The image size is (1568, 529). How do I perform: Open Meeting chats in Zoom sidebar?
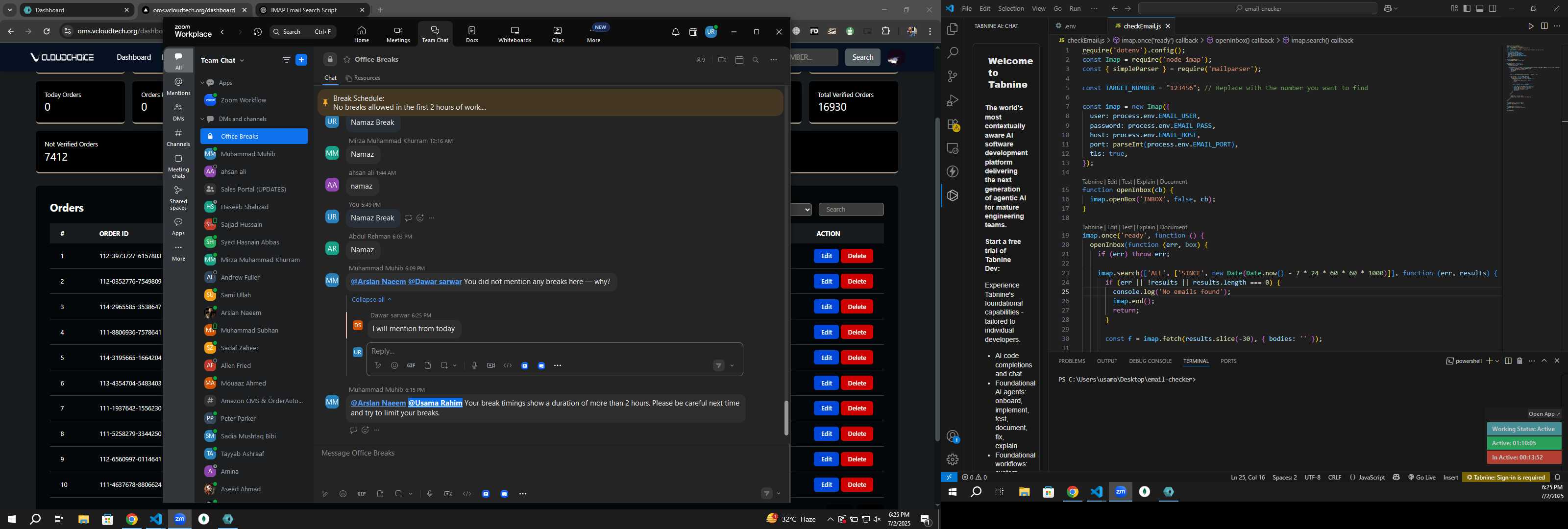tap(178, 166)
